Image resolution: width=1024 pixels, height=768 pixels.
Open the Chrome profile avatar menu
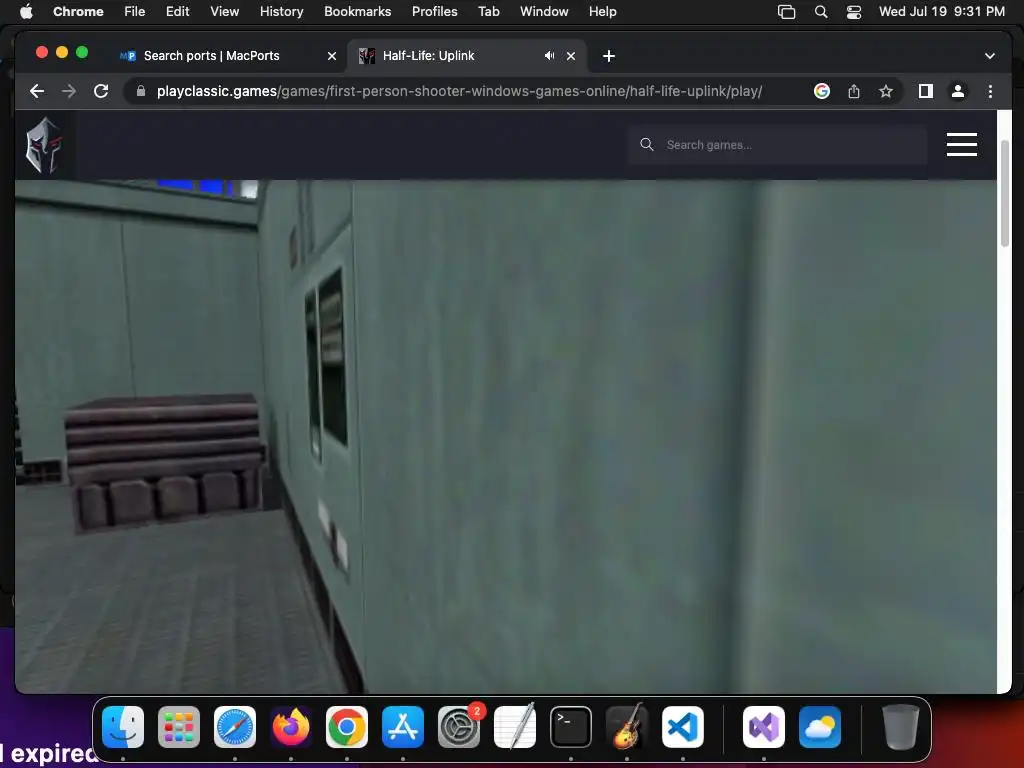tap(957, 91)
